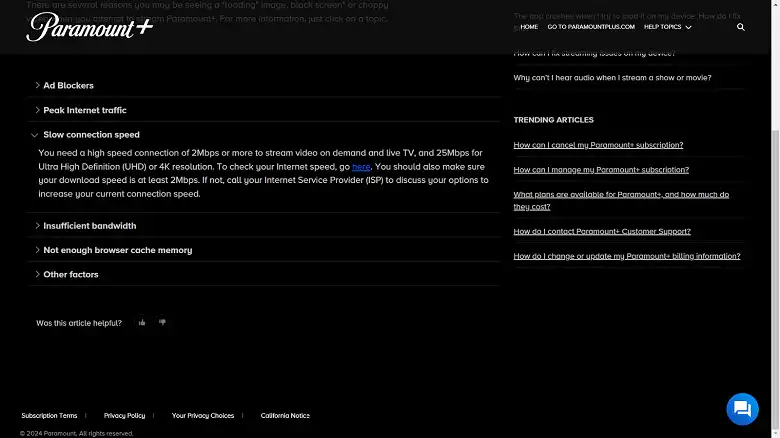Open 'How can I cancel my Paramount+ subscription?'

598,145
